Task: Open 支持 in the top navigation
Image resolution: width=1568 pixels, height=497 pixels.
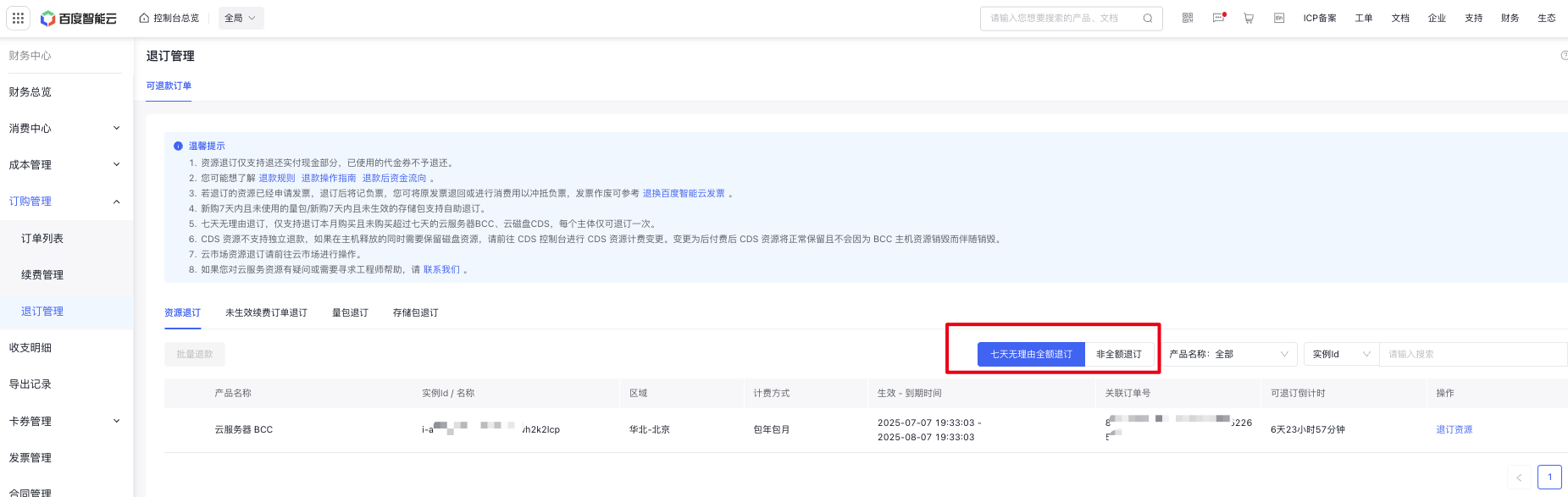Action: 1474,18
